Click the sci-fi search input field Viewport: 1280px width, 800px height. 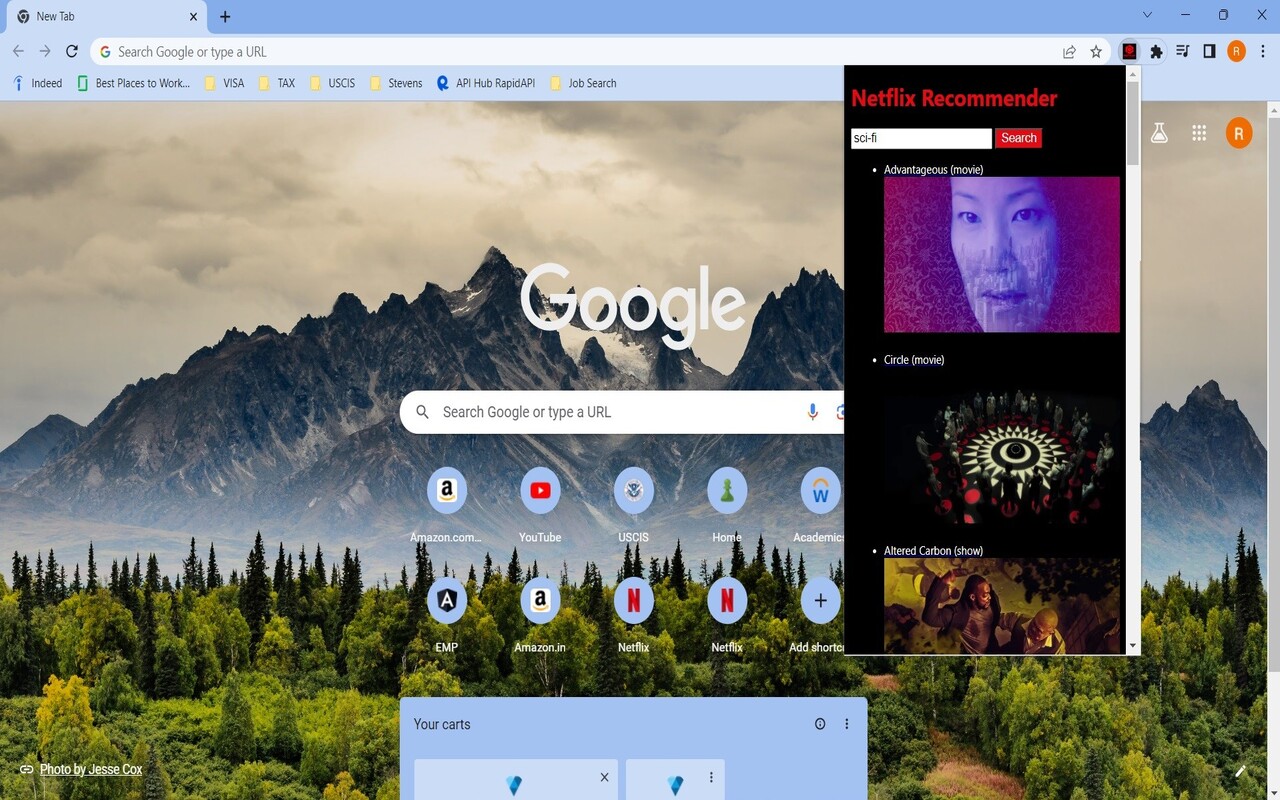(920, 137)
